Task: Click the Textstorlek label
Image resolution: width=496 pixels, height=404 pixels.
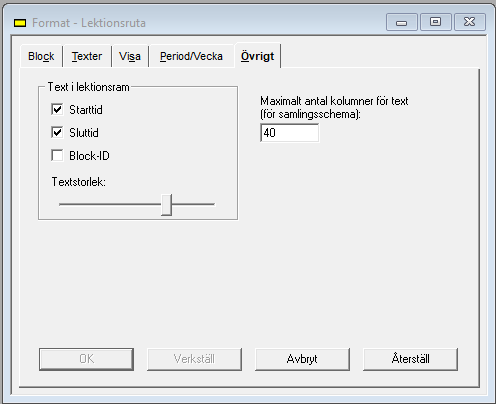Action: (79, 182)
